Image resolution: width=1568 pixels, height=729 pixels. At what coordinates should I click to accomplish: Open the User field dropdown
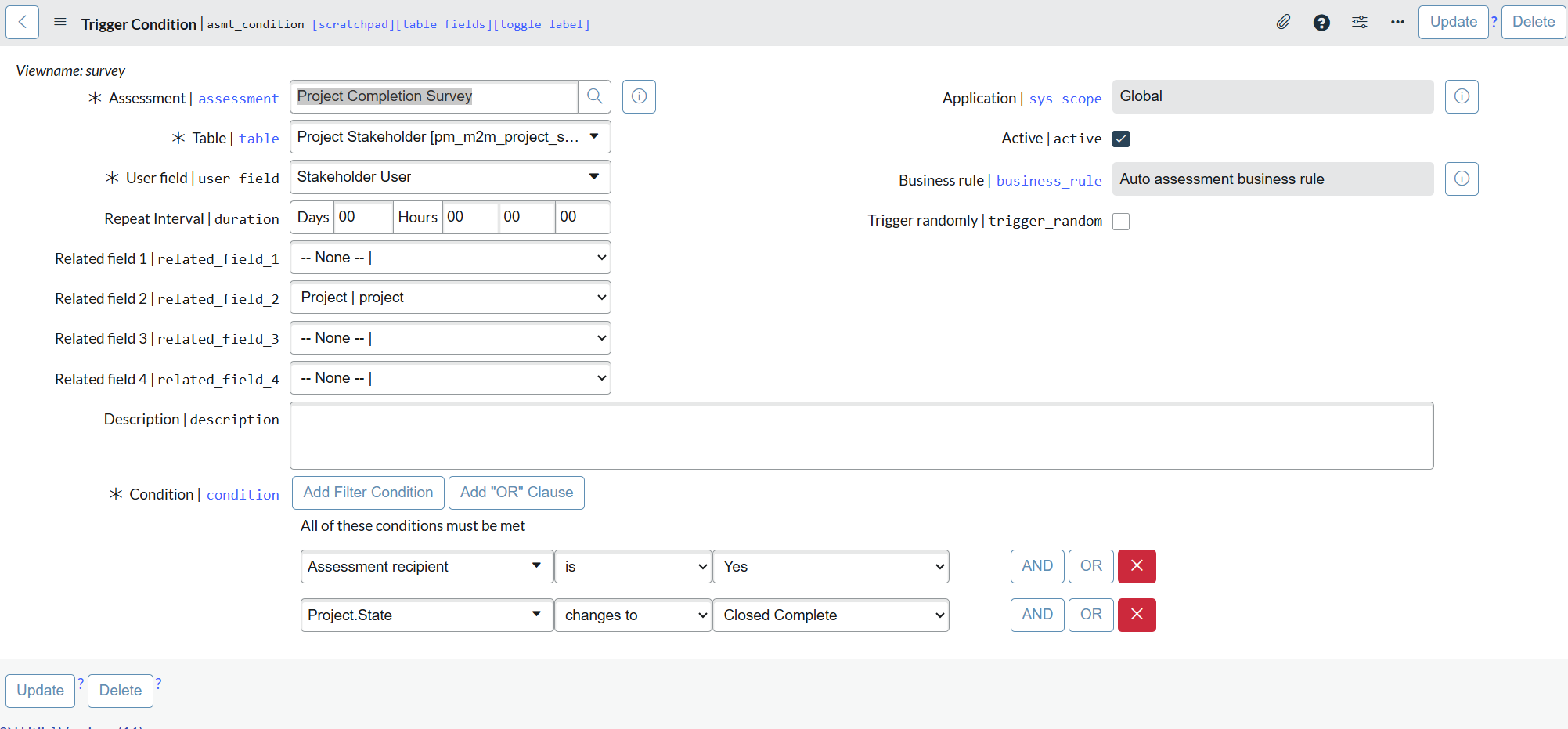[450, 177]
